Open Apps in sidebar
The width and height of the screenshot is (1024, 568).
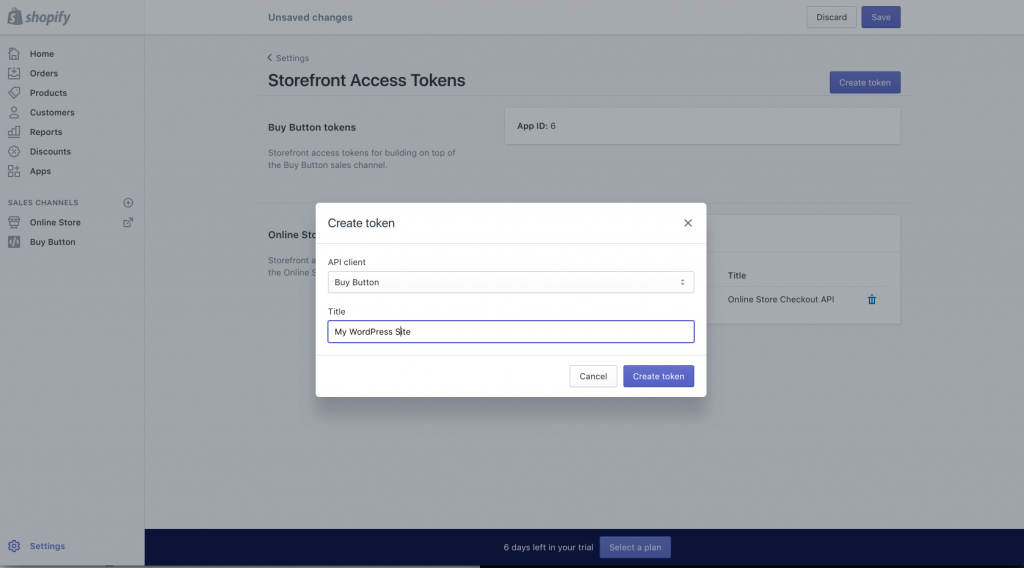(40, 171)
